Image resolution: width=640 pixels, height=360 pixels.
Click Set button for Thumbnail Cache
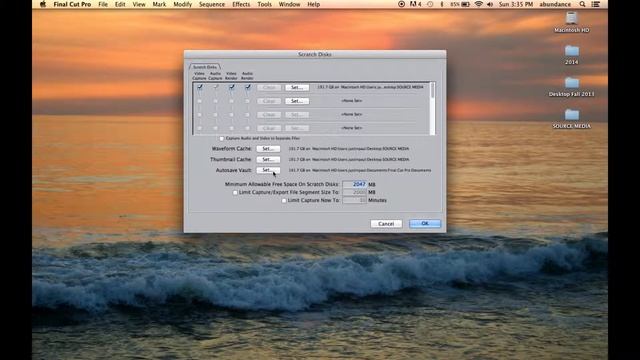coord(268,159)
